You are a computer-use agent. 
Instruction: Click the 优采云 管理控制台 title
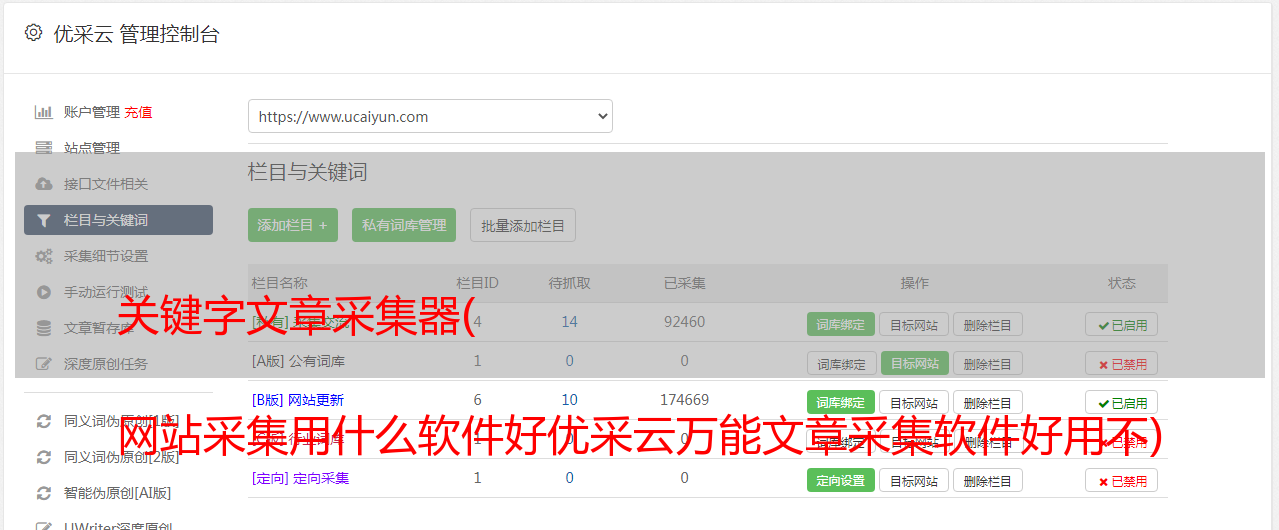click(x=137, y=34)
